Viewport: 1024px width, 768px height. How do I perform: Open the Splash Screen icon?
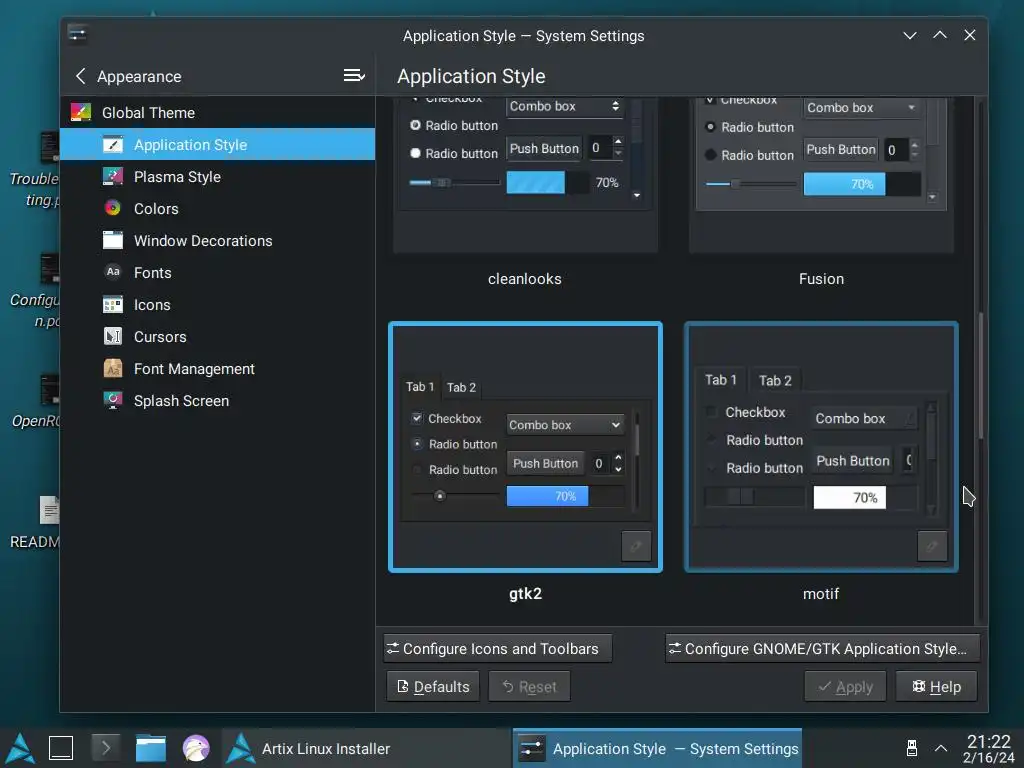pyautogui.click(x=112, y=400)
